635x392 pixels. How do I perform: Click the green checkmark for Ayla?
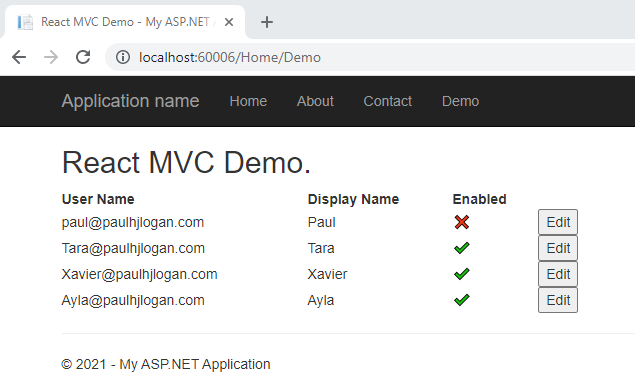pyautogui.click(x=462, y=300)
